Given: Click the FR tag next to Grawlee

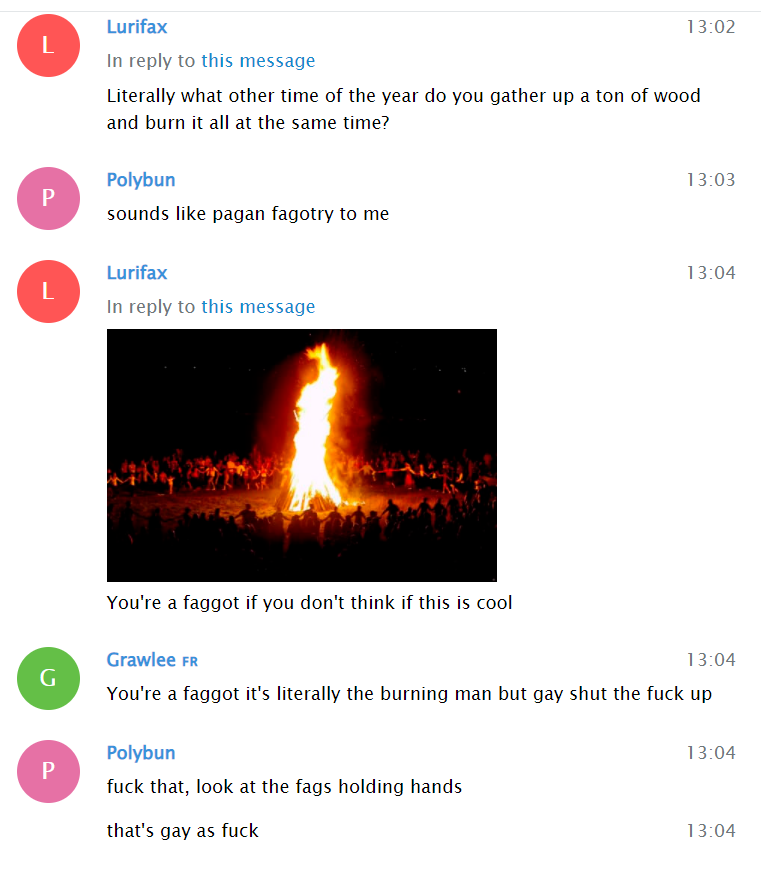Looking at the screenshot, I should (x=190, y=662).
